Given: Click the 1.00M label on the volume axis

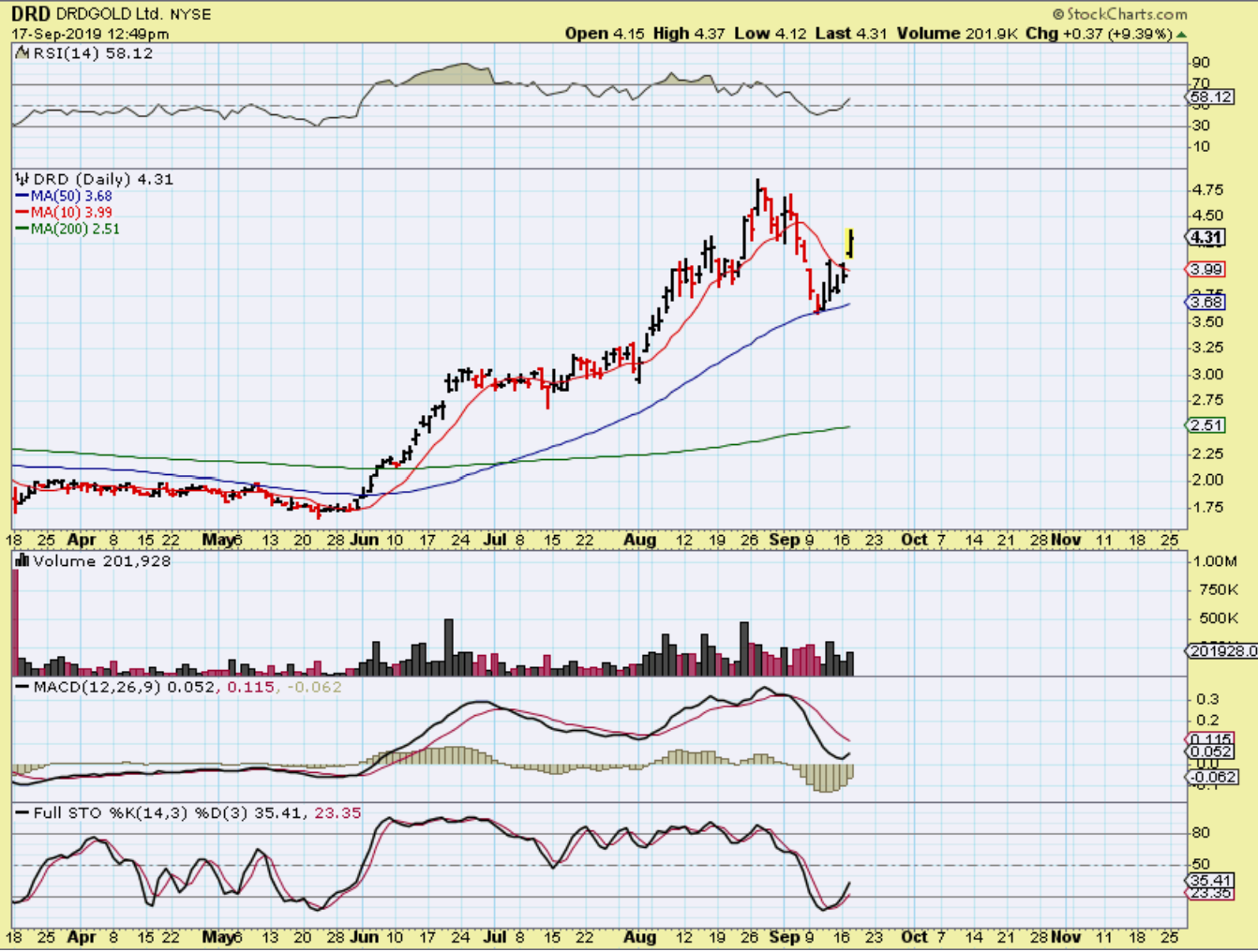Looking at the screenshot, I should [1214, 561].
